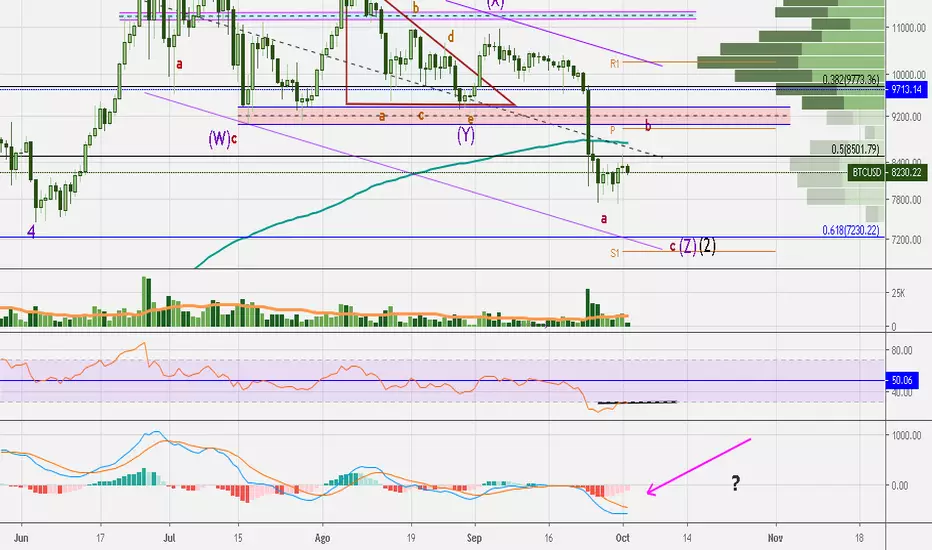This screenshot has width=932, height=550.
Task: Click the purple (Z) wave label
Action: (x=688, y=246)
